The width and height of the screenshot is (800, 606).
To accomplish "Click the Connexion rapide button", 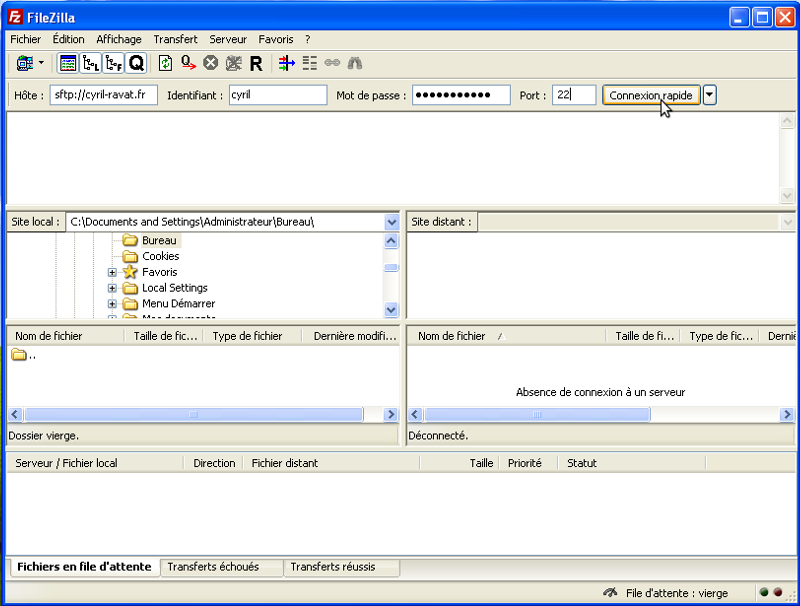I will pyautogui.click(x=651, y=95).
